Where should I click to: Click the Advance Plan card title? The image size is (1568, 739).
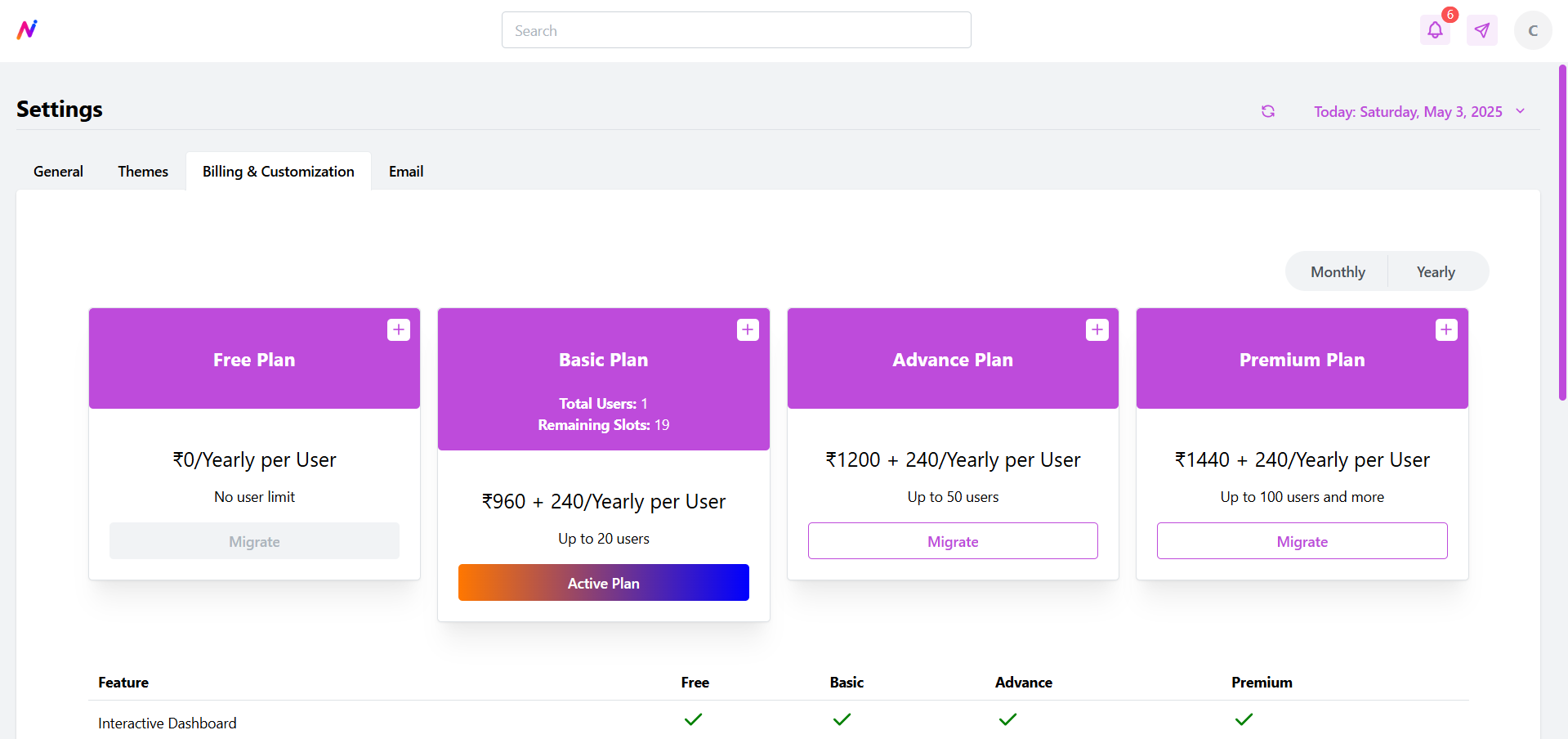pyautogui.click(x=953, y=360)
